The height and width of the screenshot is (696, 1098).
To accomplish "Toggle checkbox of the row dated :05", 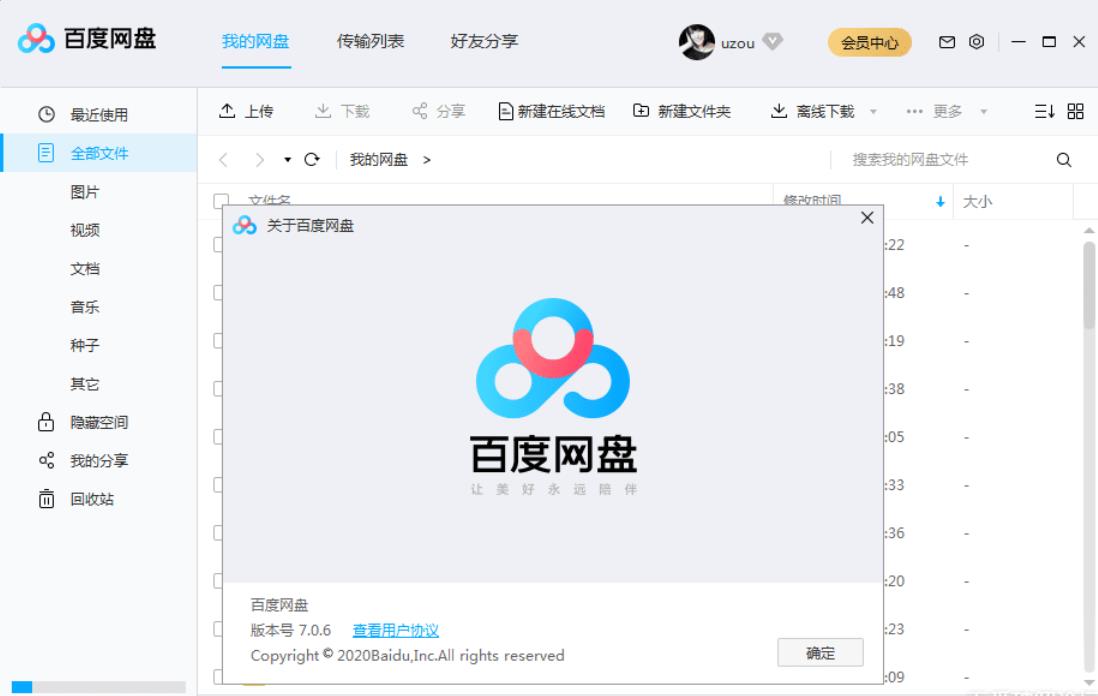I will tap(218, 437).
